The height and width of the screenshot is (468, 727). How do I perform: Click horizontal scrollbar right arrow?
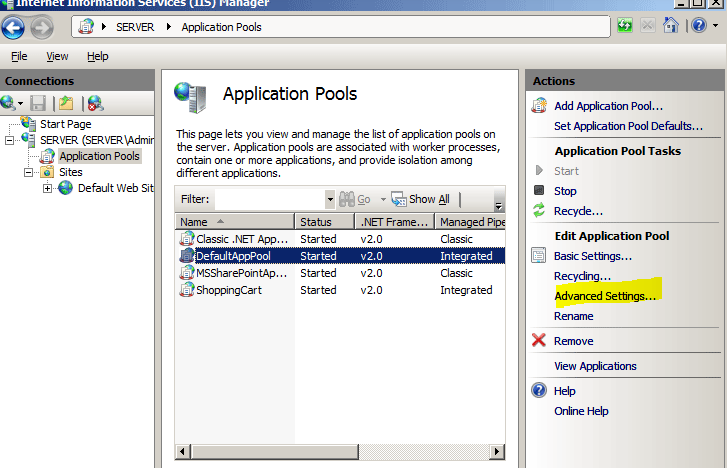(x=497, y=451)
